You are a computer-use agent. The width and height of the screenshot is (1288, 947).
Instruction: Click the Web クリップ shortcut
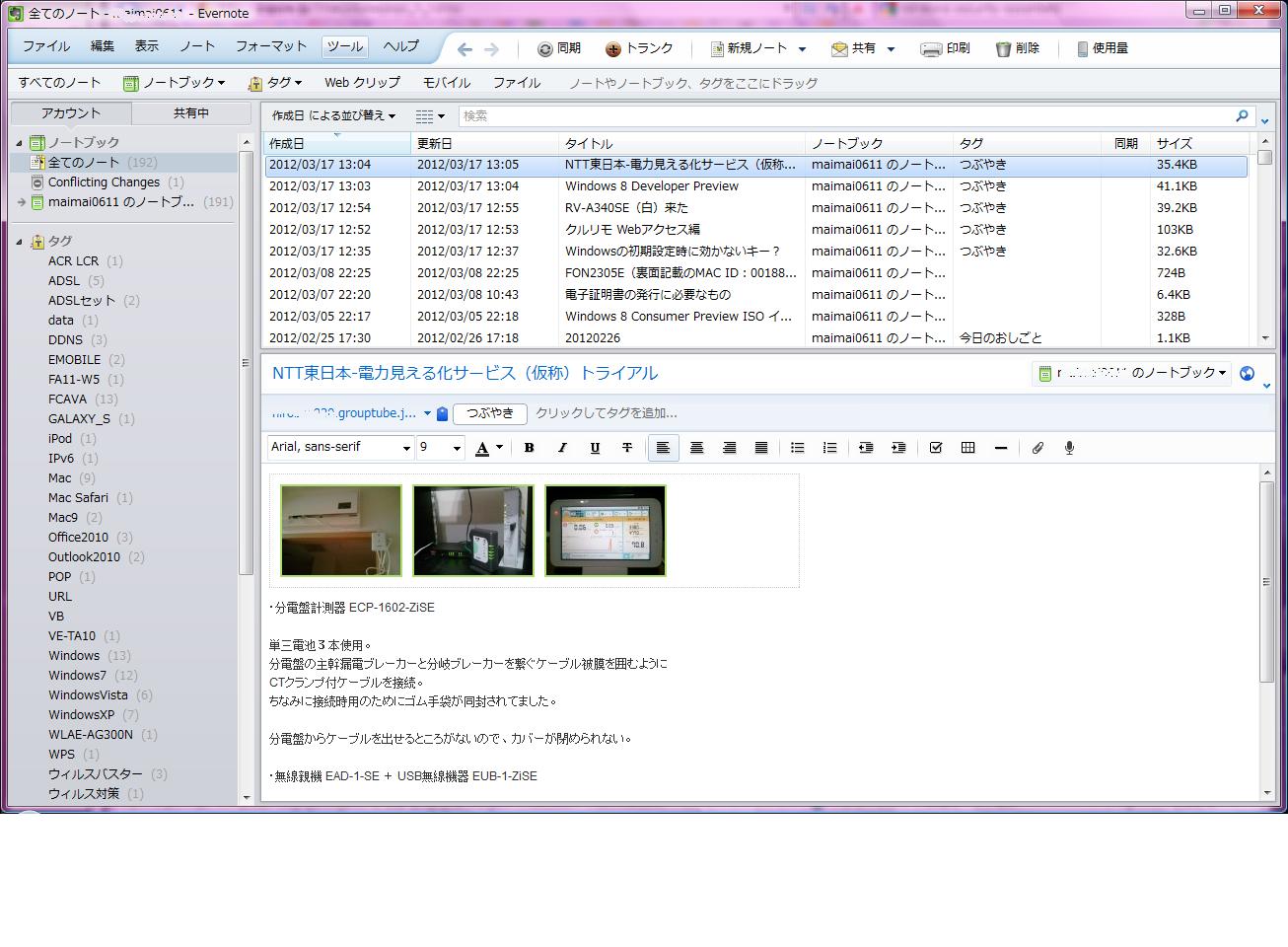[x=362, y=83]
